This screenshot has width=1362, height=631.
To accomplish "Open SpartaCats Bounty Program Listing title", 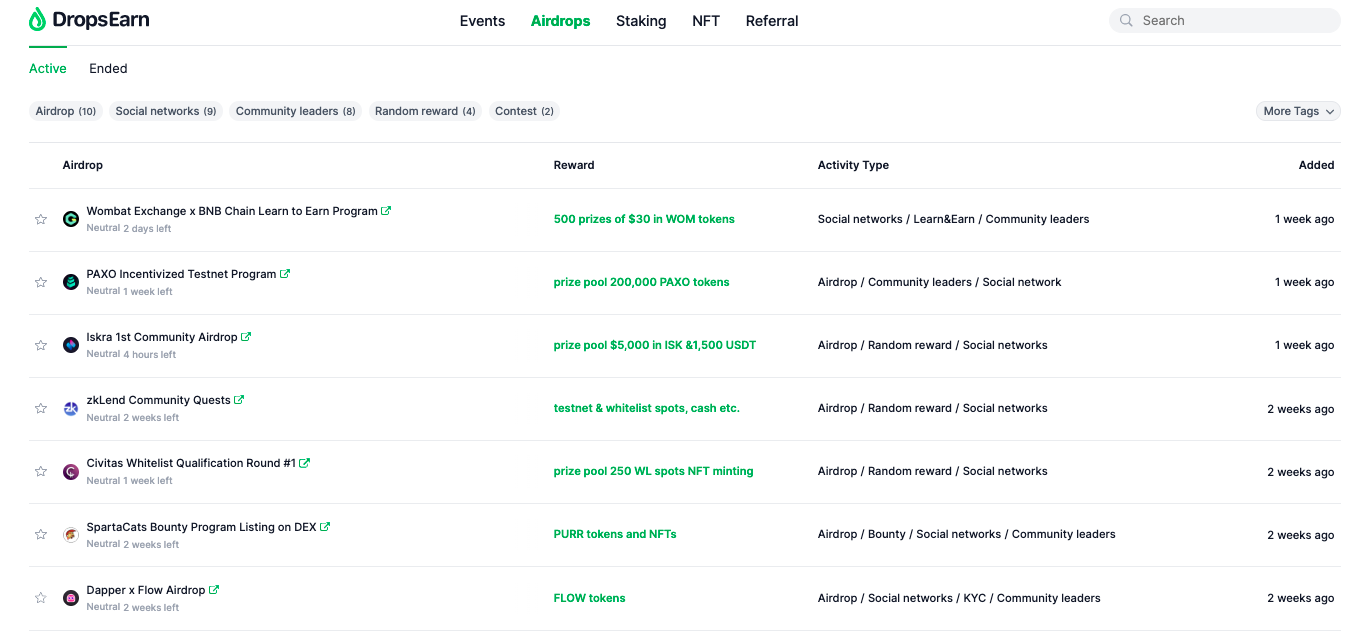I will coord(202,527).
